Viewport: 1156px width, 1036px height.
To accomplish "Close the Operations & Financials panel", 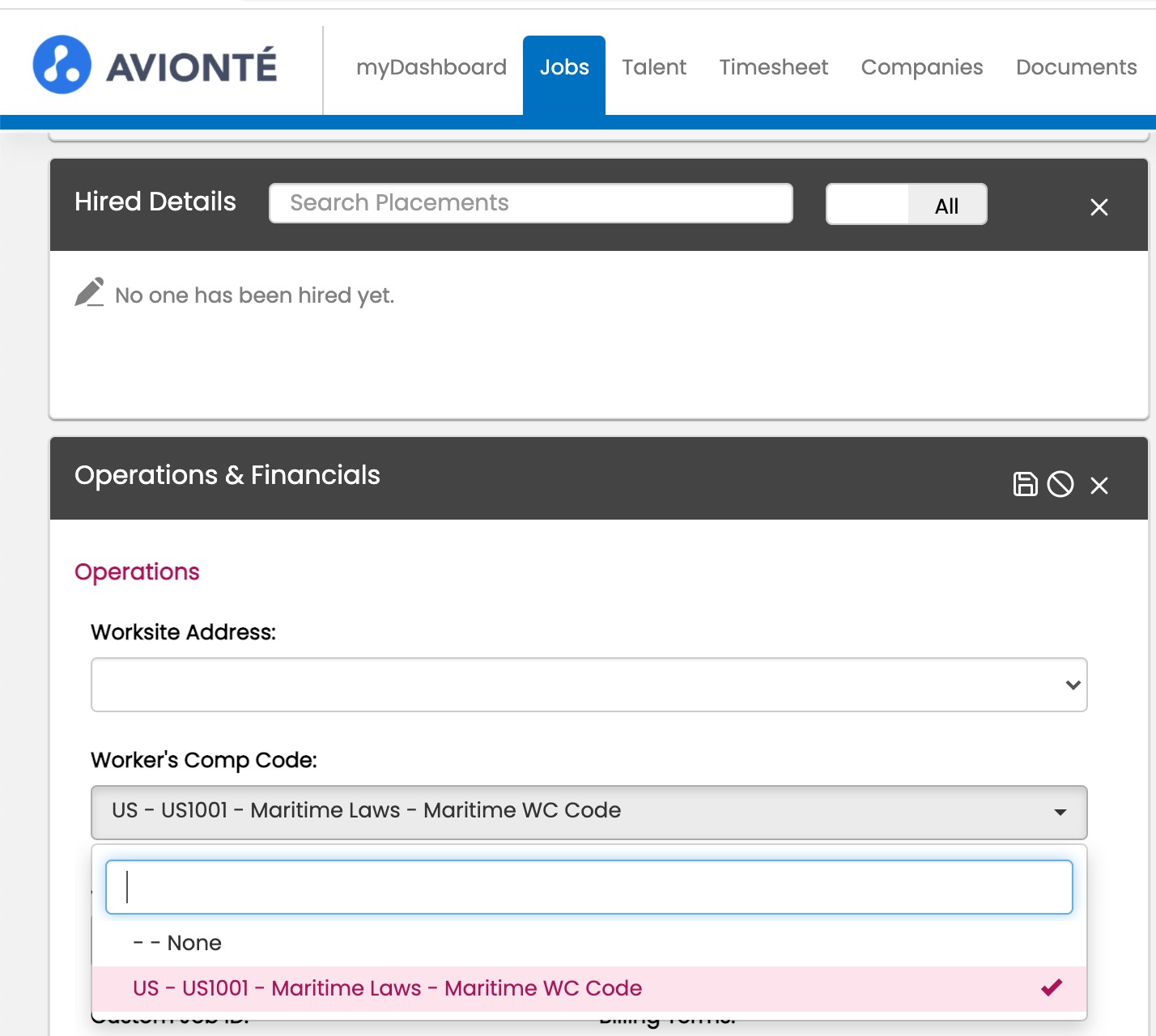I will [x=1099, y=486].
